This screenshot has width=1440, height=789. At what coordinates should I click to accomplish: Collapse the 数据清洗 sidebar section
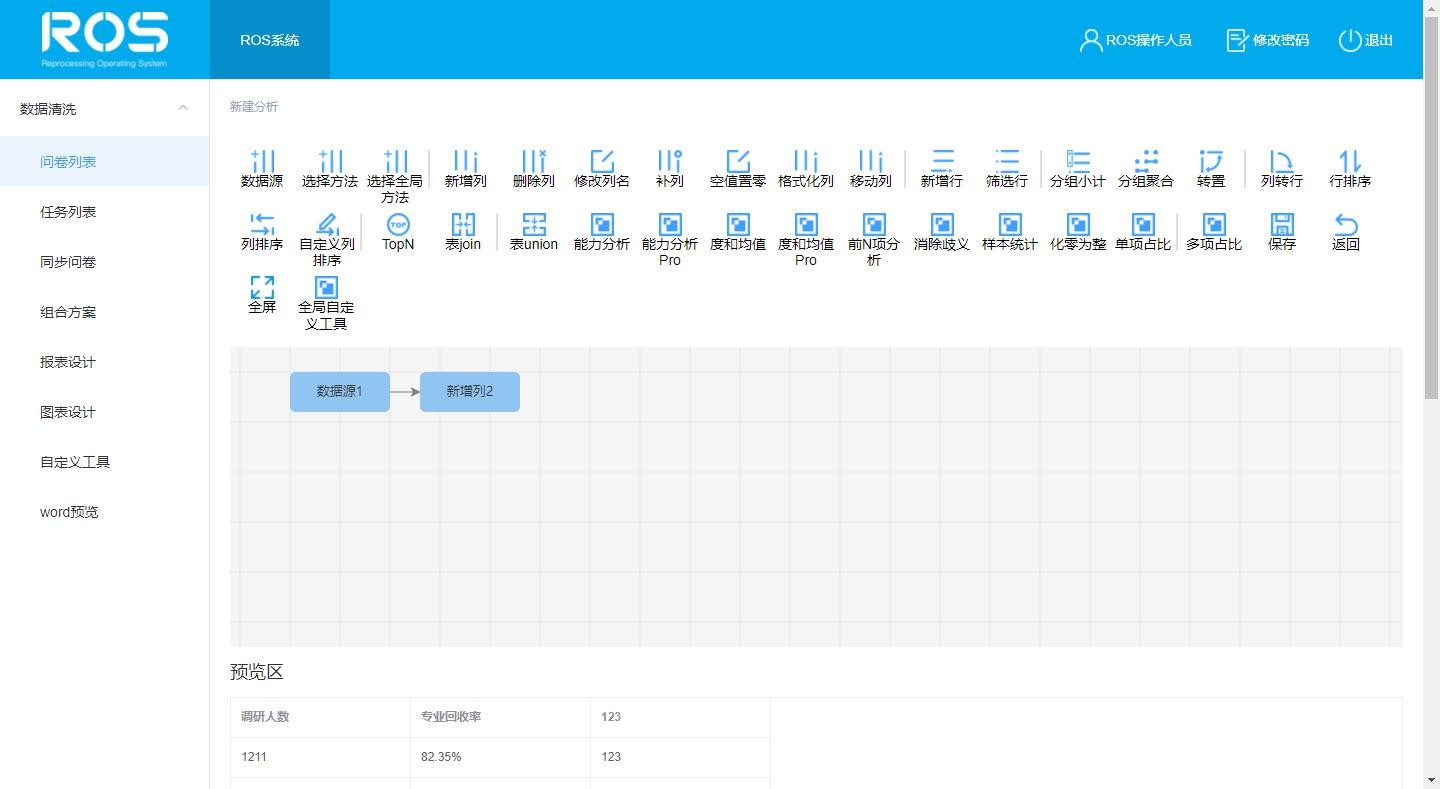(105, 108)
